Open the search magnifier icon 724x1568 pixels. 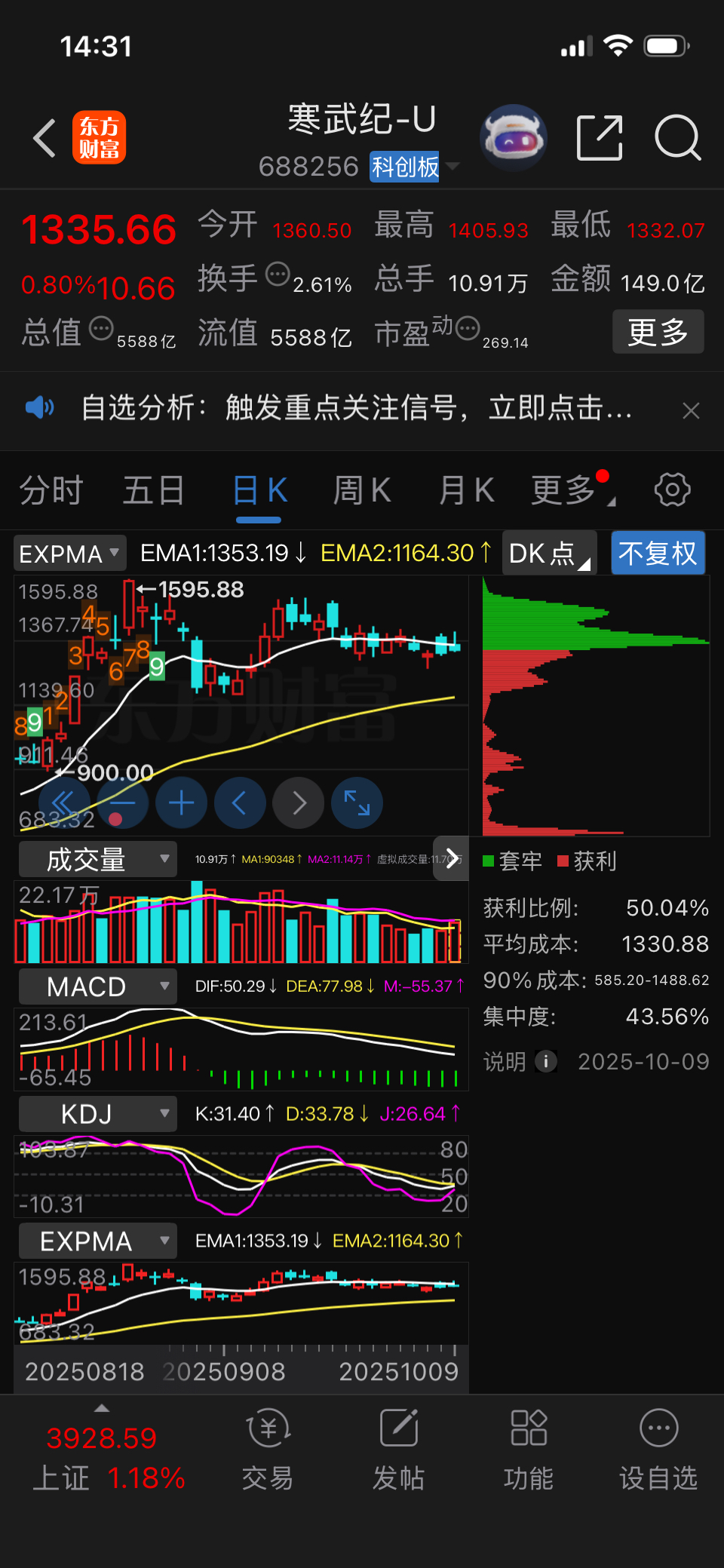(677, 138)
